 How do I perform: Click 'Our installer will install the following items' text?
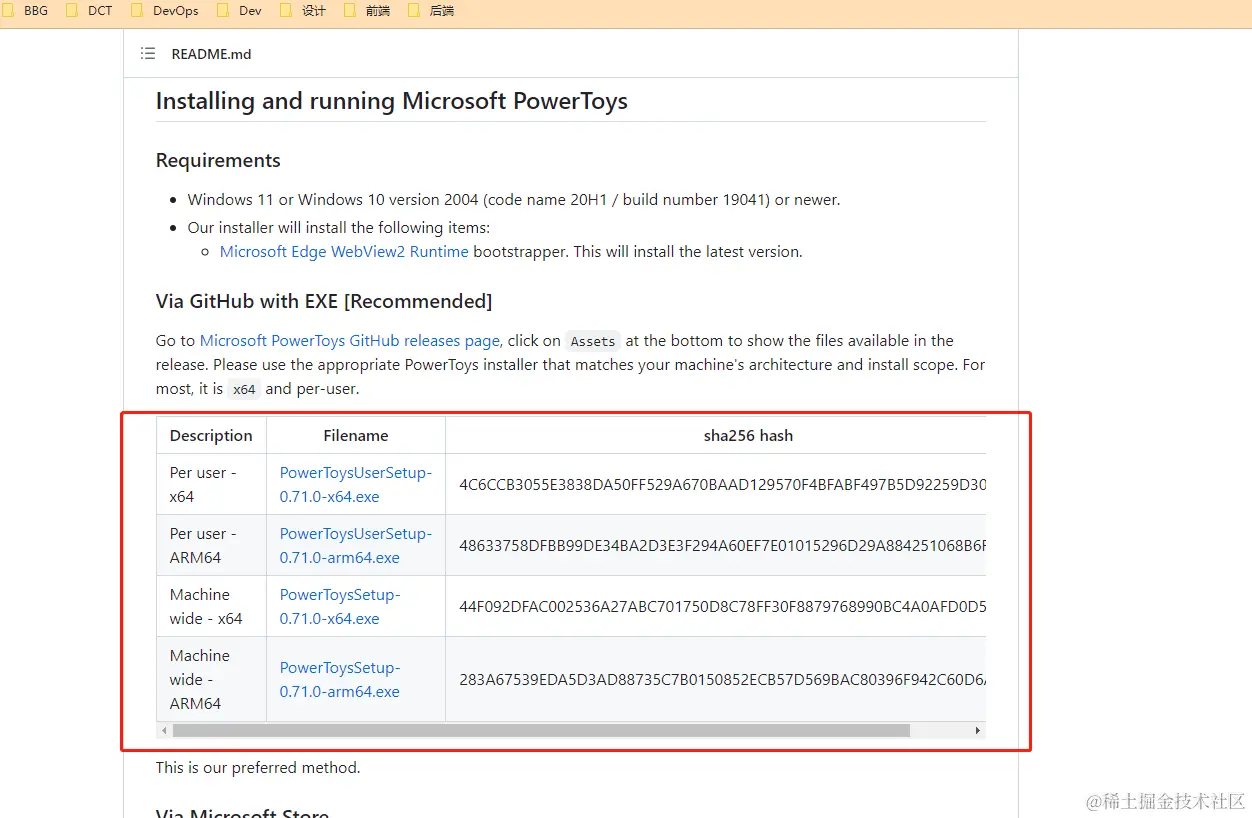[x=339, y=228]
